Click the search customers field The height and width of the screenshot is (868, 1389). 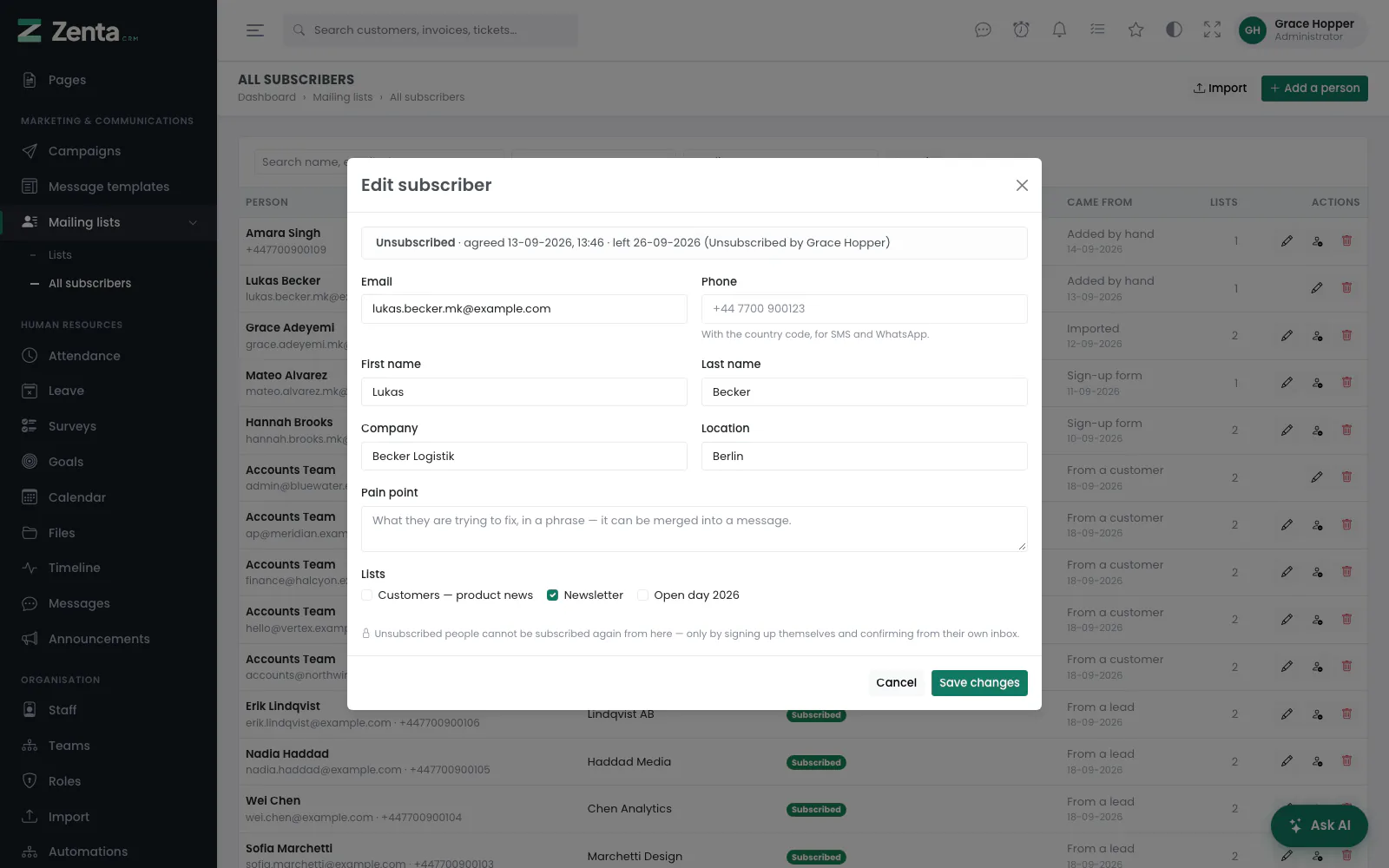430,30
